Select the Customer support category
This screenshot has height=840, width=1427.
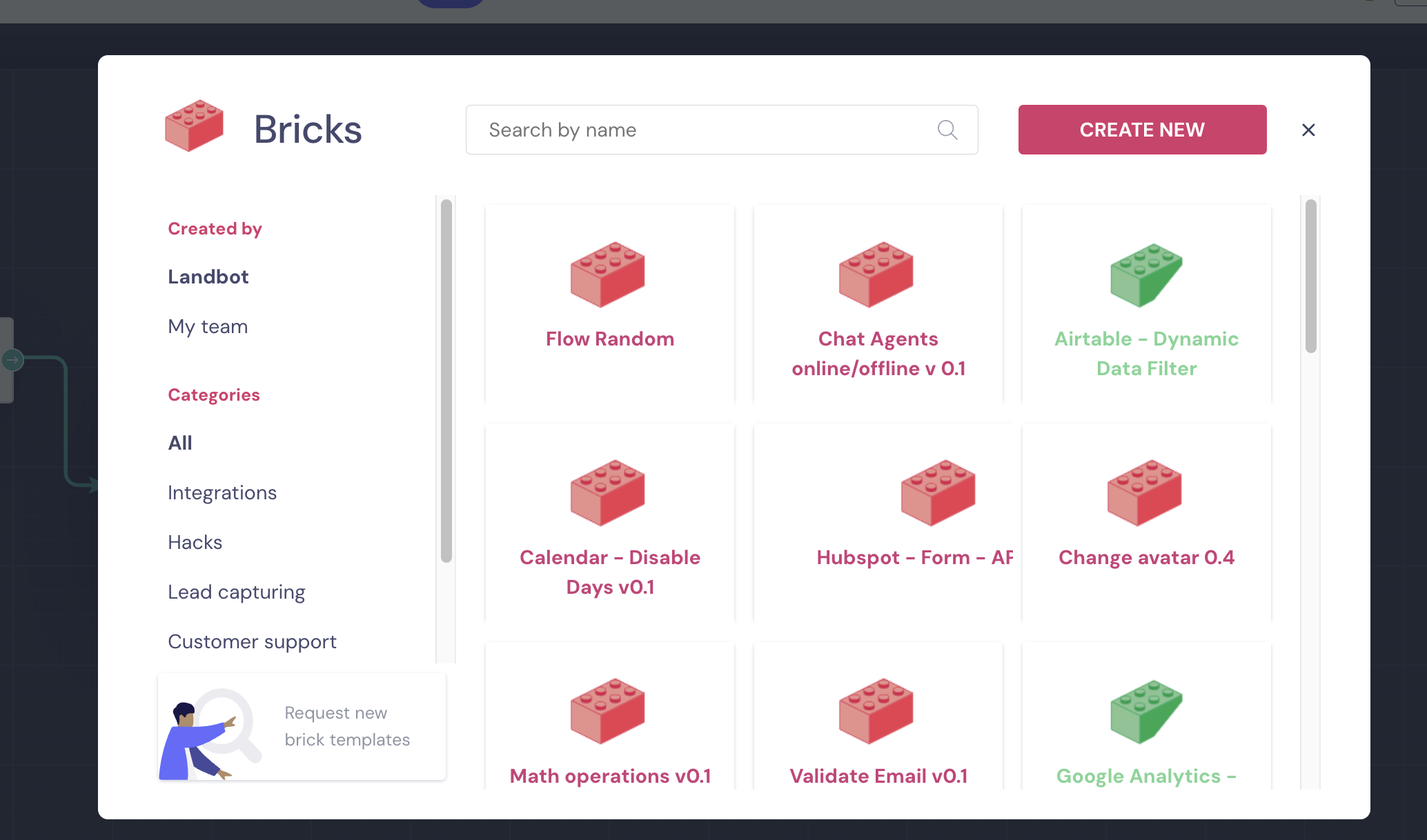[253, 641]
